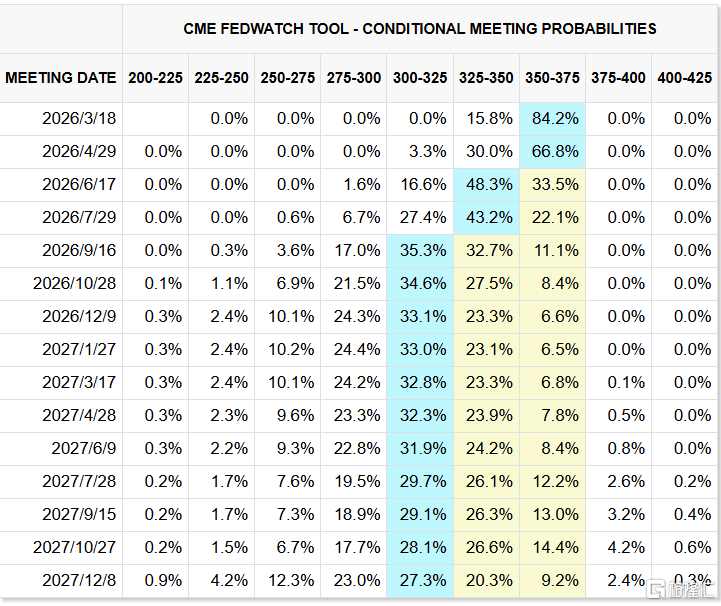Select the 2027/6/9 meeting date

79,449
